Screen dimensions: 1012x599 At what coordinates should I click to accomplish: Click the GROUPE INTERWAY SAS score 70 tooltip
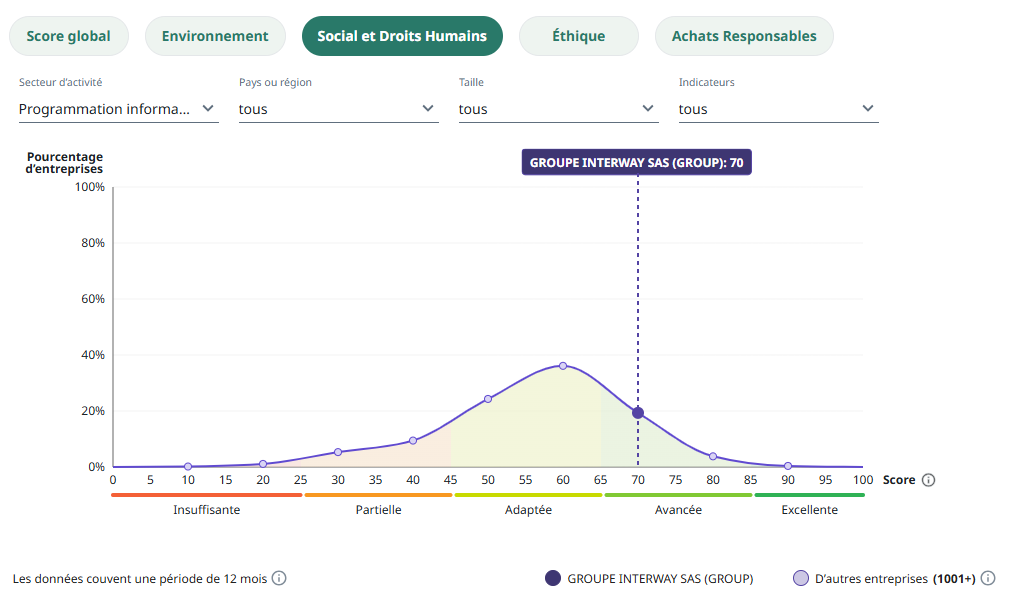point(636,162)
